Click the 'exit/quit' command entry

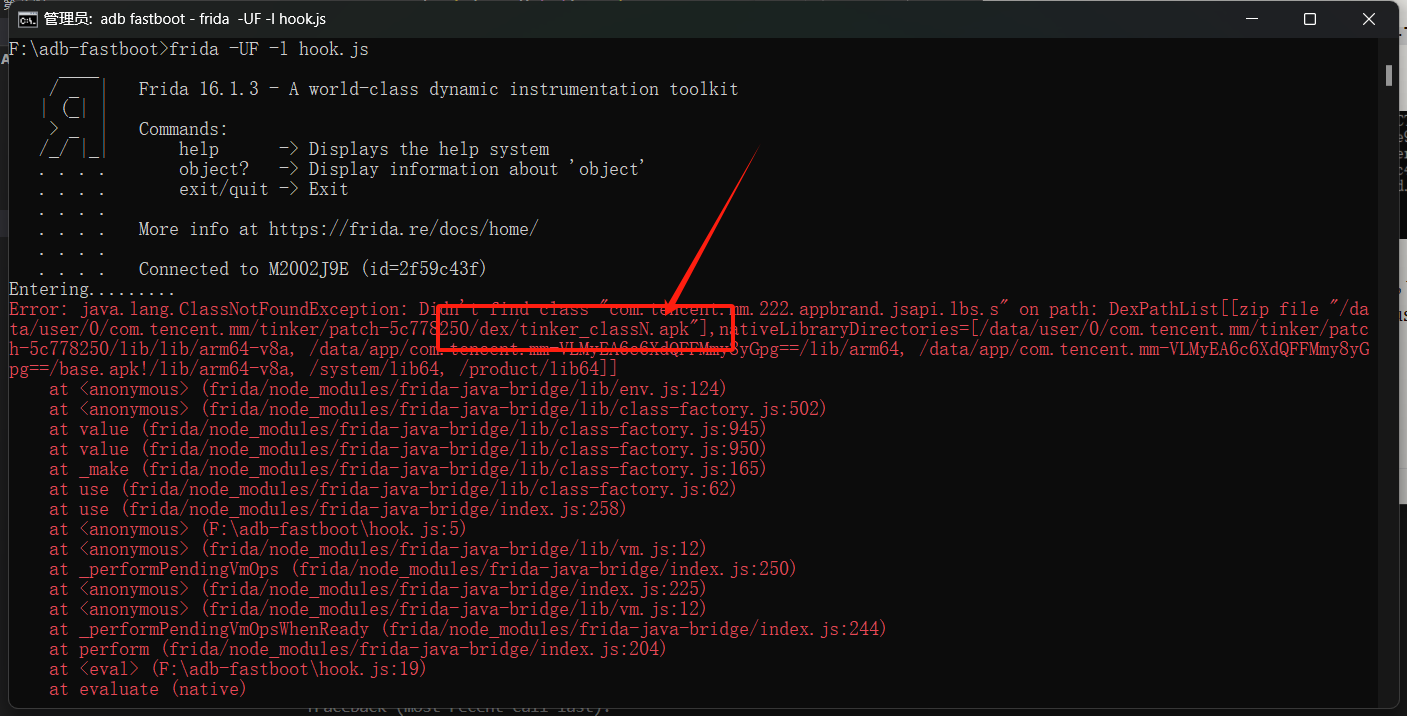224,189
